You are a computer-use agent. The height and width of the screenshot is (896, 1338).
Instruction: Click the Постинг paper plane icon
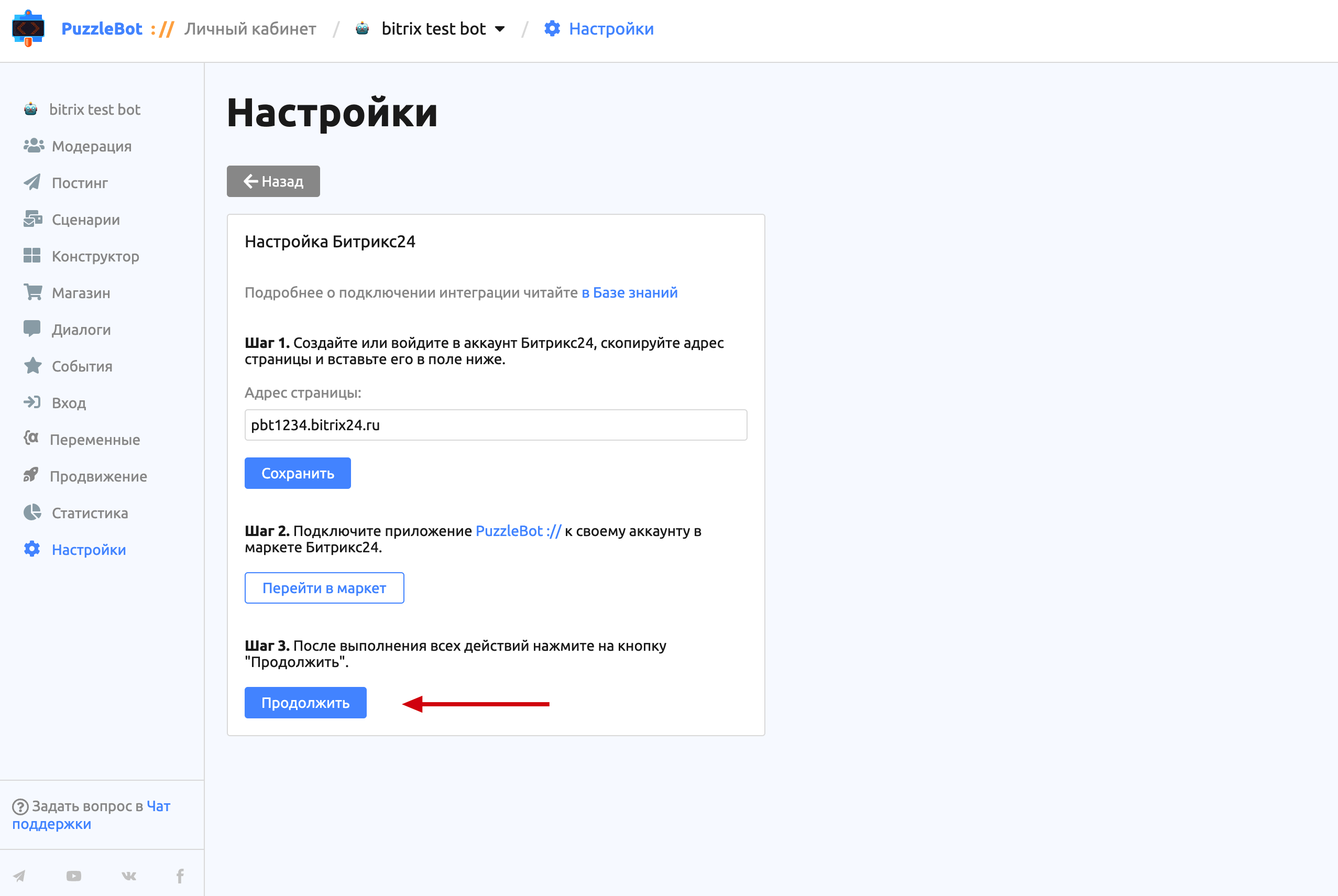(32, 182)
